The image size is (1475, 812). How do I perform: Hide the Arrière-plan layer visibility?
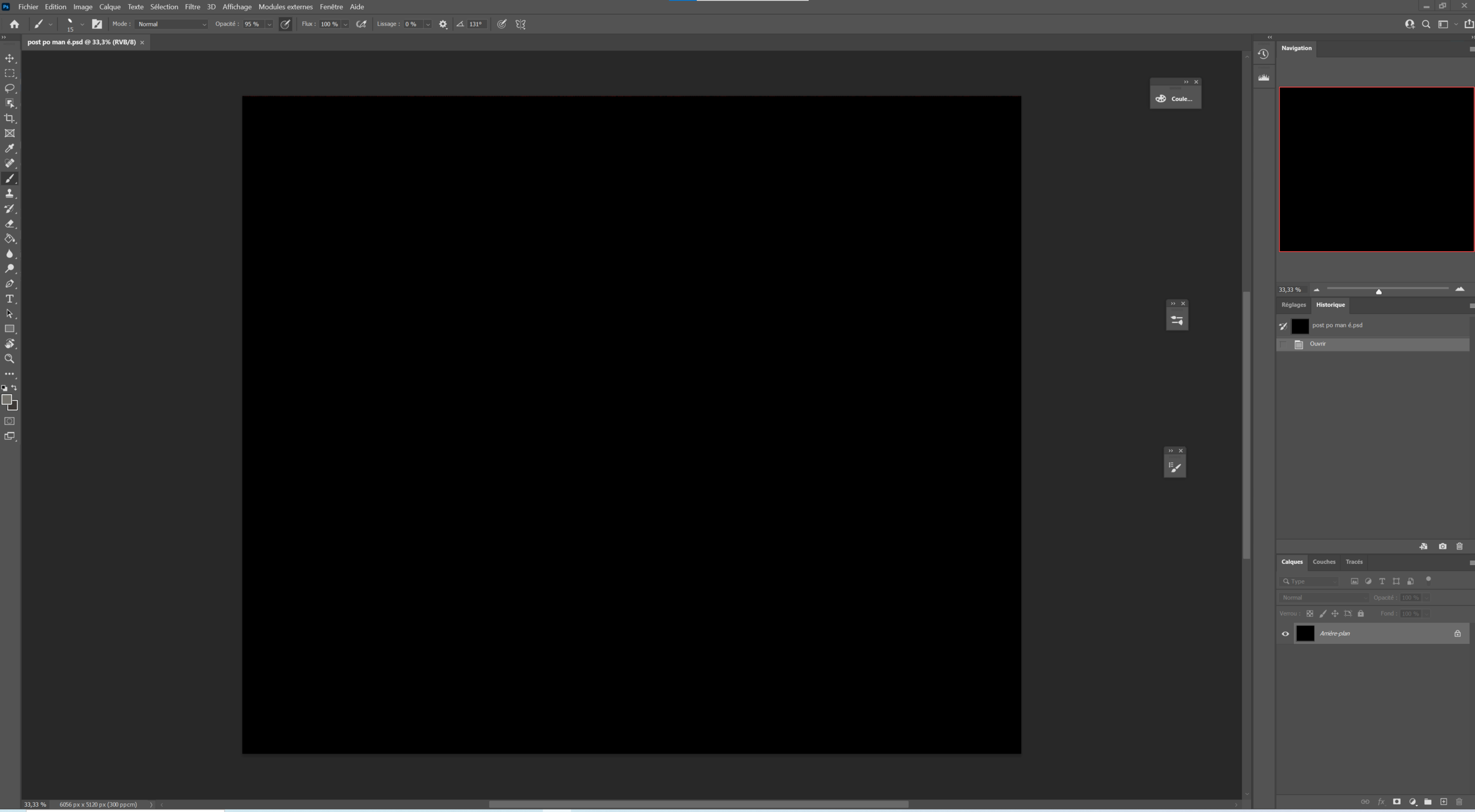[x=1285, y=633]
